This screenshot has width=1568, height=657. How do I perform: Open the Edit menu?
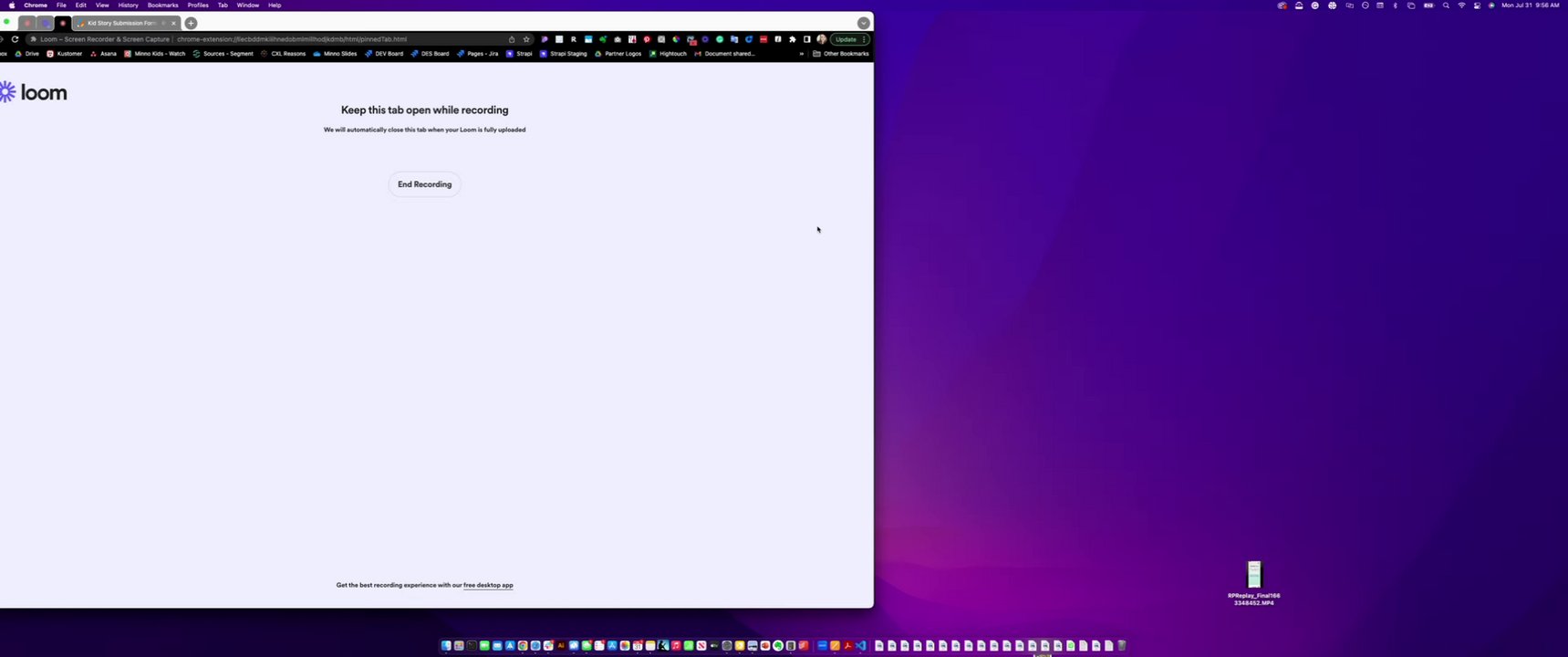pos(81,5)
